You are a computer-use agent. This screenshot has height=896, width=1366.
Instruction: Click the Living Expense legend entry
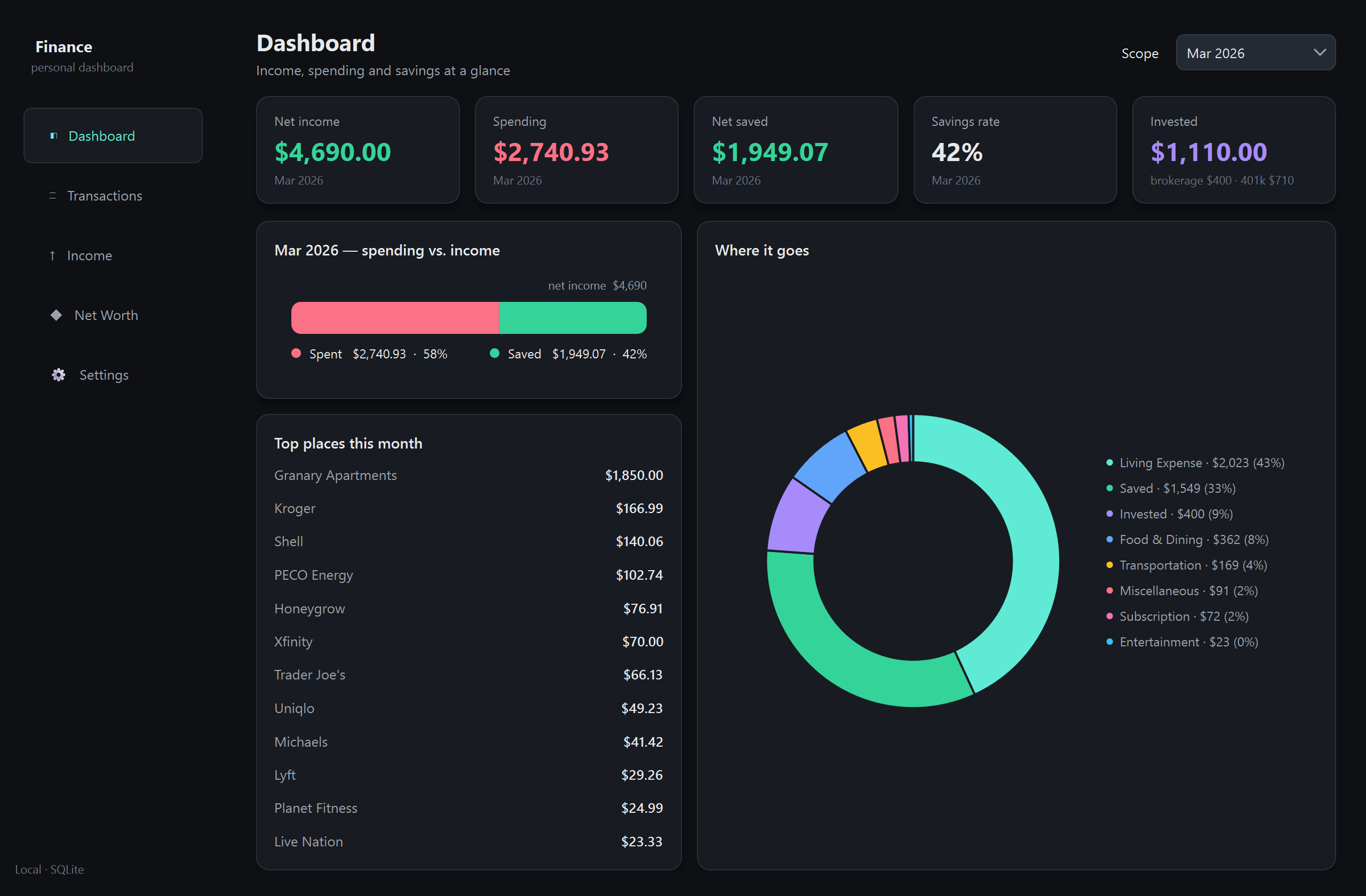(1195, 462)
